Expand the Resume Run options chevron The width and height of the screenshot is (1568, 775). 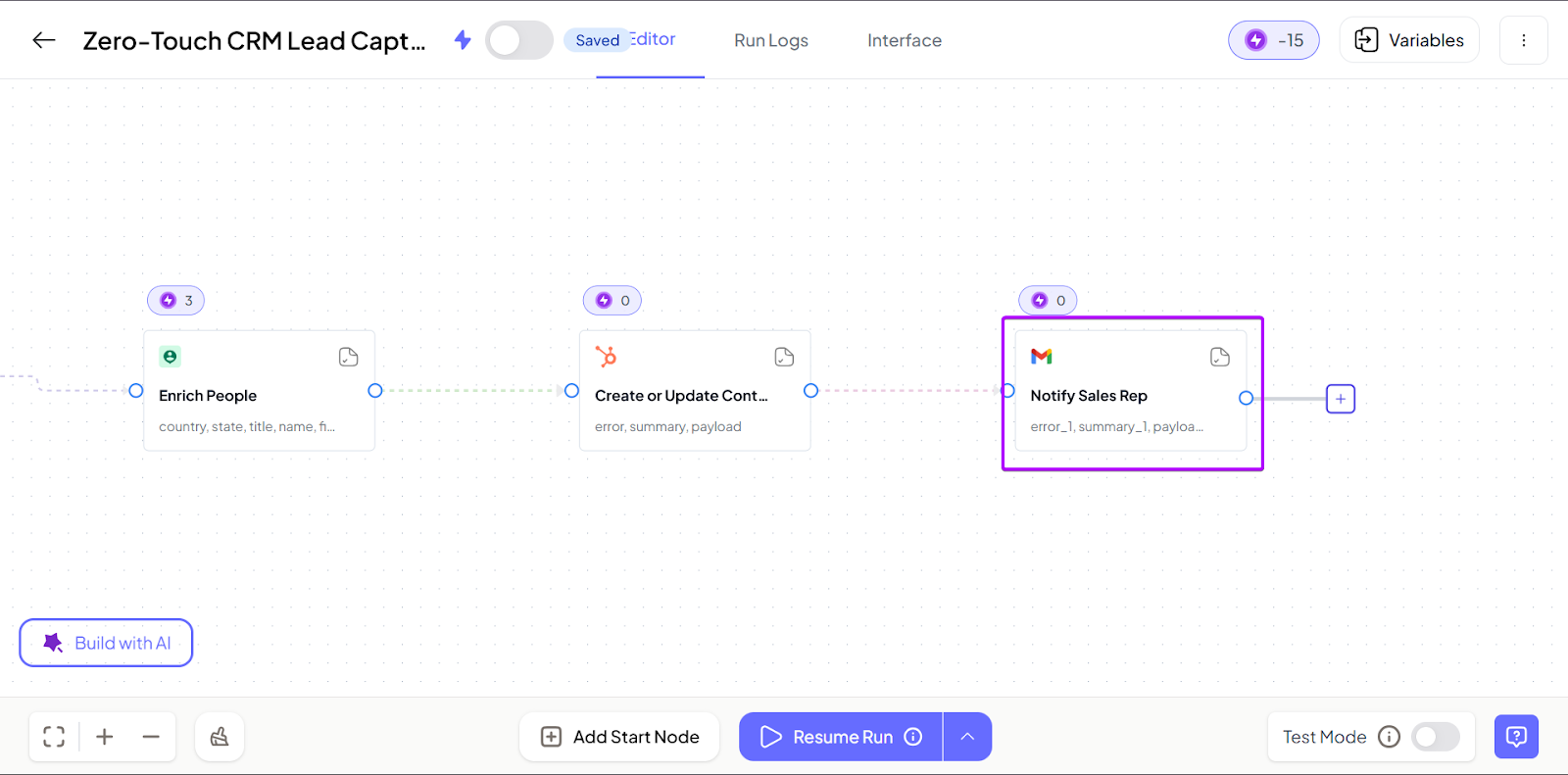[967, 737]
